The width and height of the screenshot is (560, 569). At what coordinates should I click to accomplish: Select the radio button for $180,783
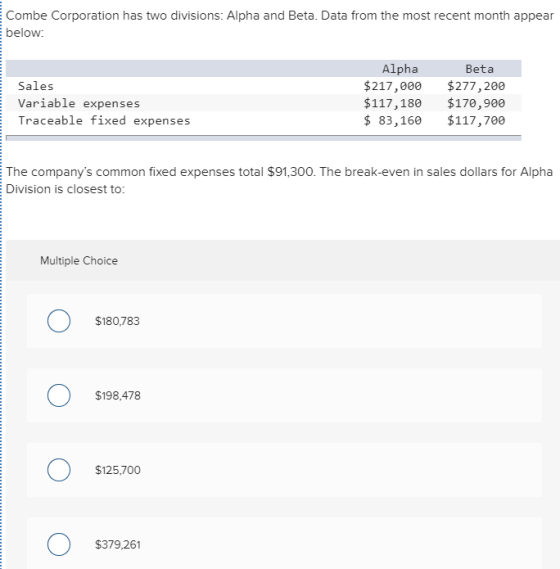[x=59, y=321]
